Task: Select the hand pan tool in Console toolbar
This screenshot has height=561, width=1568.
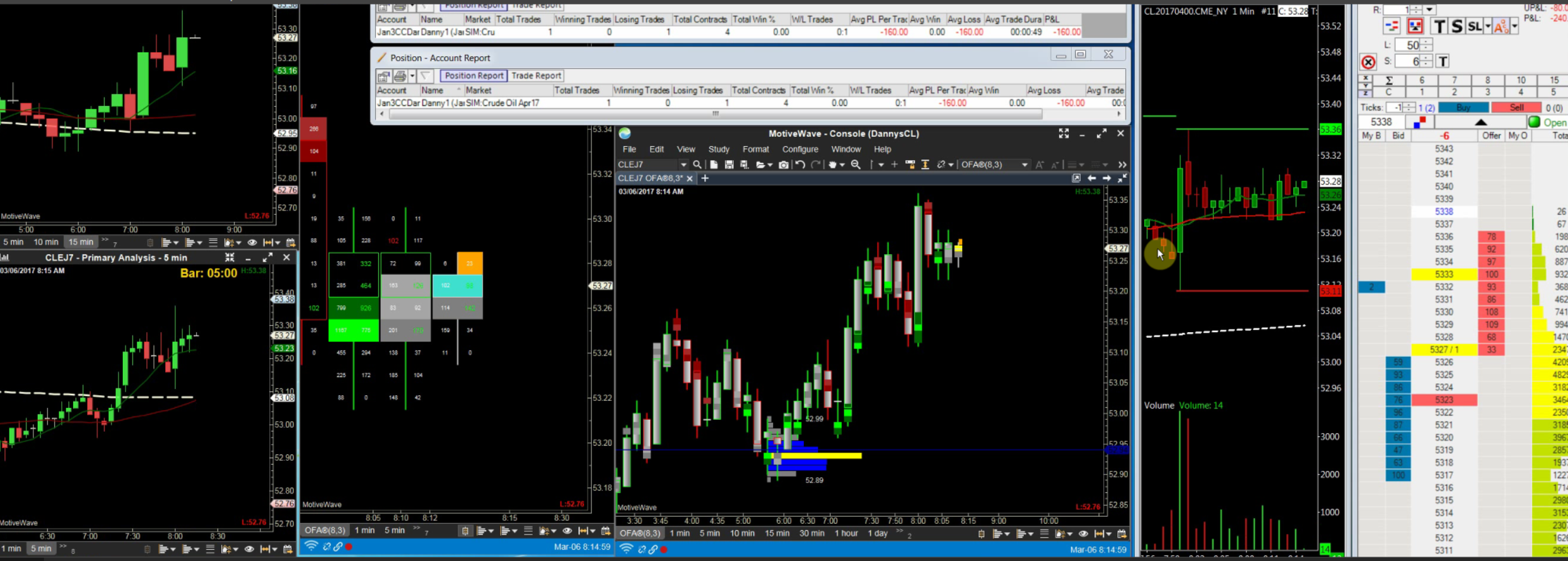Action: coord(832,165)
